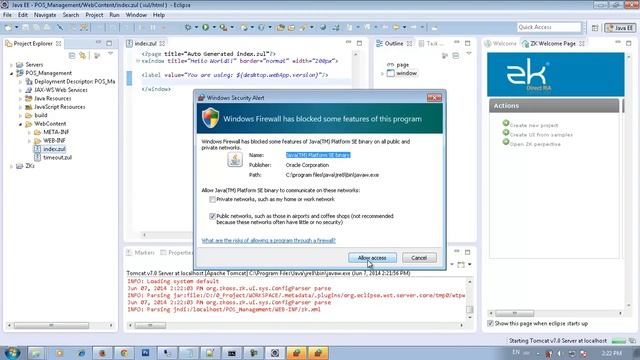Open Chrome from the taskbar
This screenshot has height=360, width=640.
(x=124, y=353)
